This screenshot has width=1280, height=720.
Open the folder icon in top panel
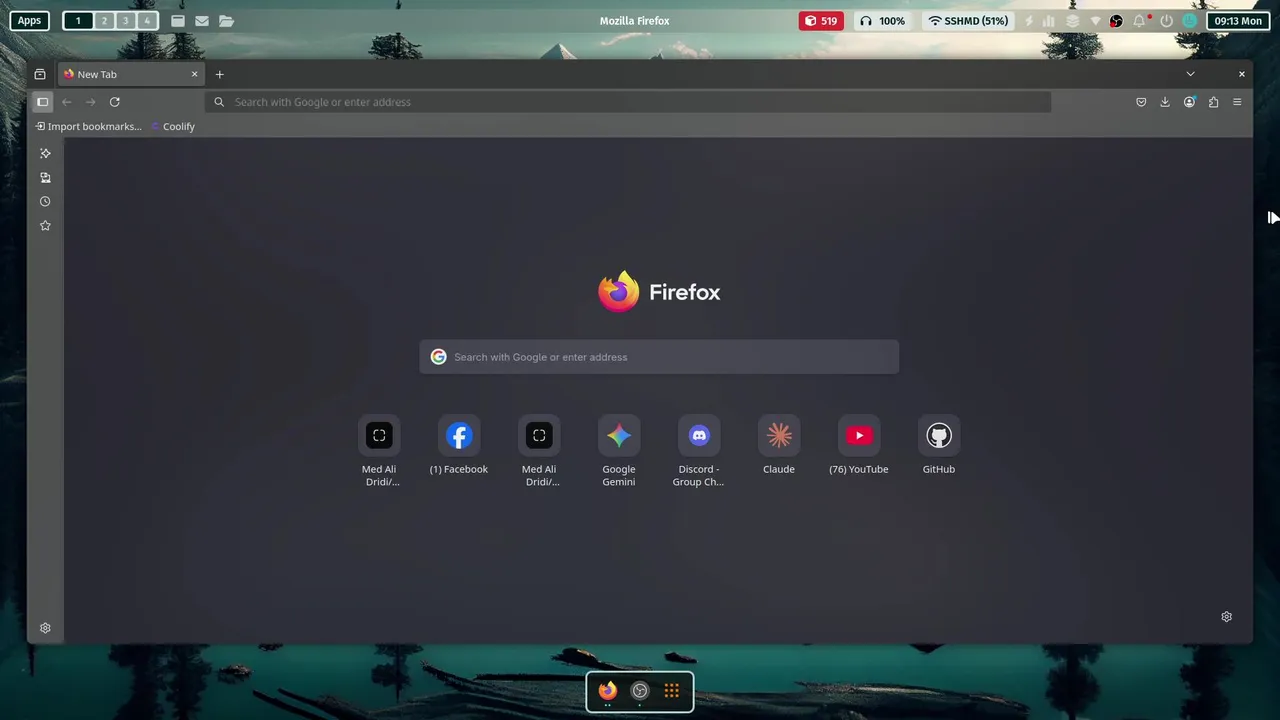tap(226, 20)
